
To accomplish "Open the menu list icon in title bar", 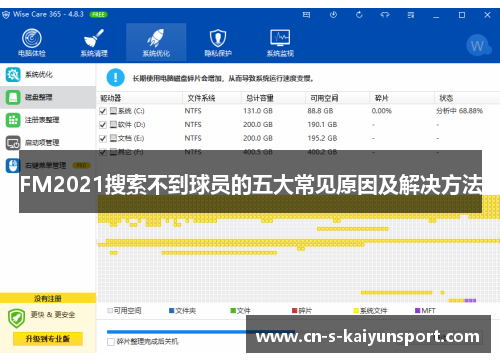I will pyautogui.click(x=411, y=15).
